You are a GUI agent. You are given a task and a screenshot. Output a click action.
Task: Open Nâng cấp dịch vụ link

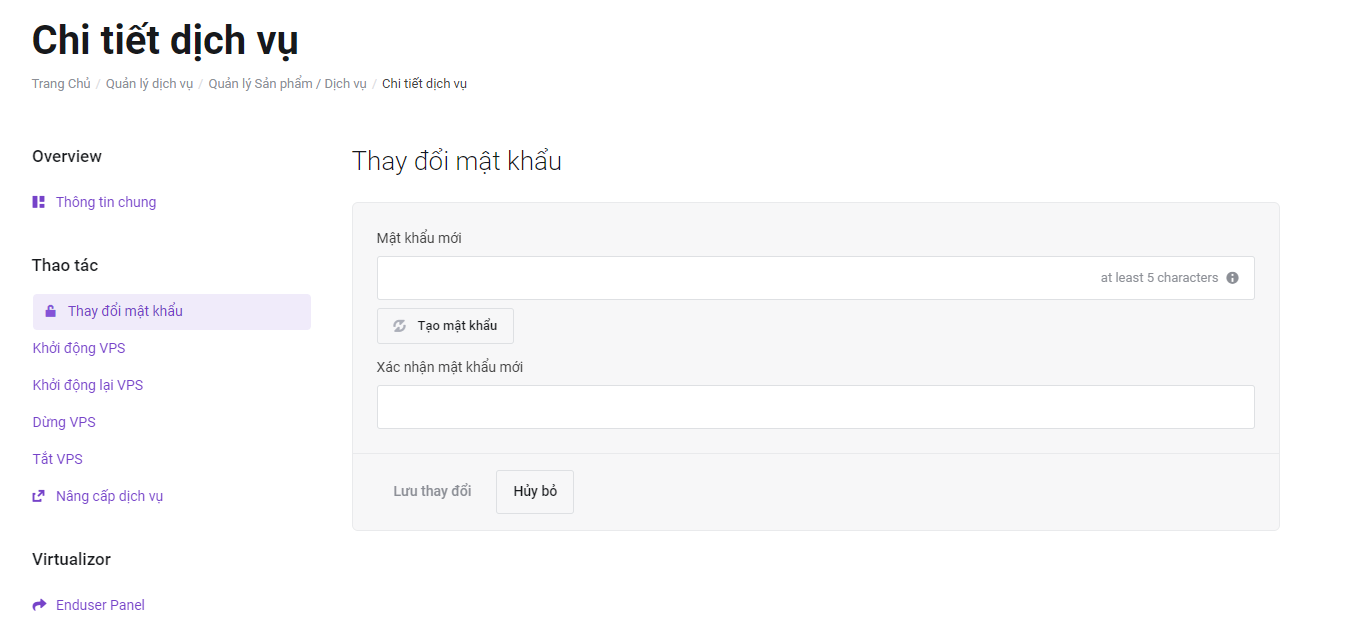click(x=109, y=496)
